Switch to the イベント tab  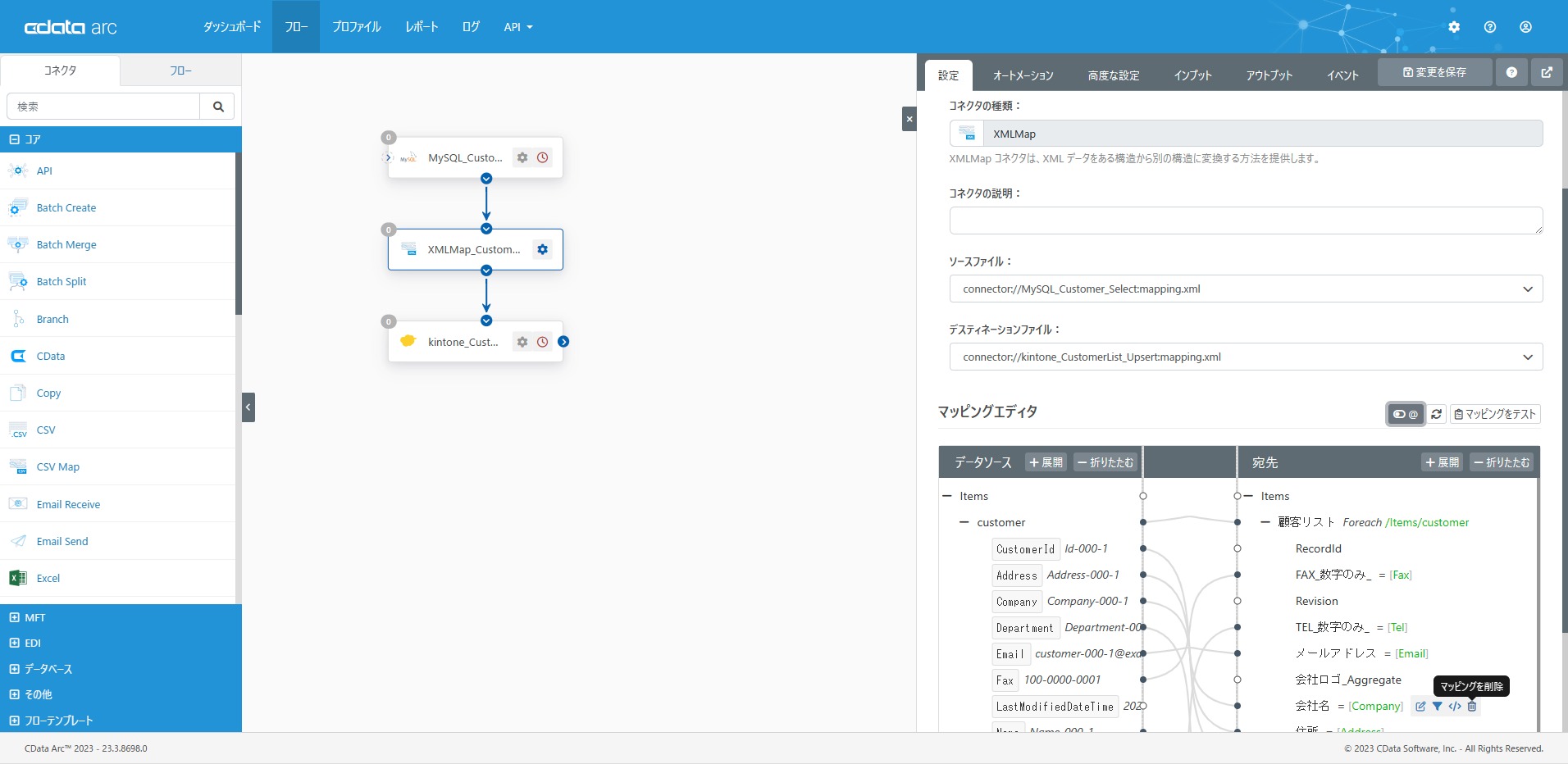1342,75
